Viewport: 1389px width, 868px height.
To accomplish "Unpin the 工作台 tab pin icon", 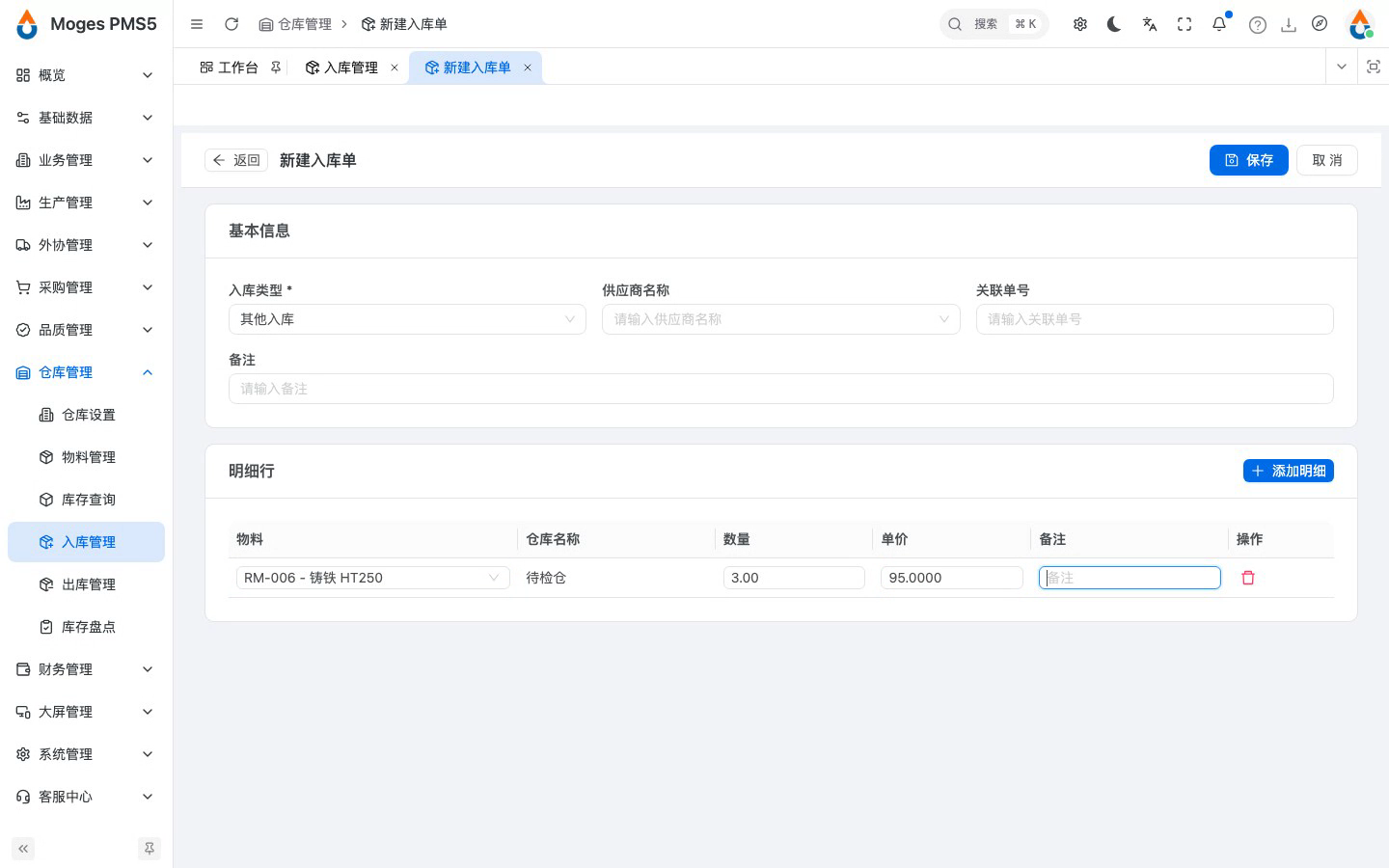I will coord(276,68).
